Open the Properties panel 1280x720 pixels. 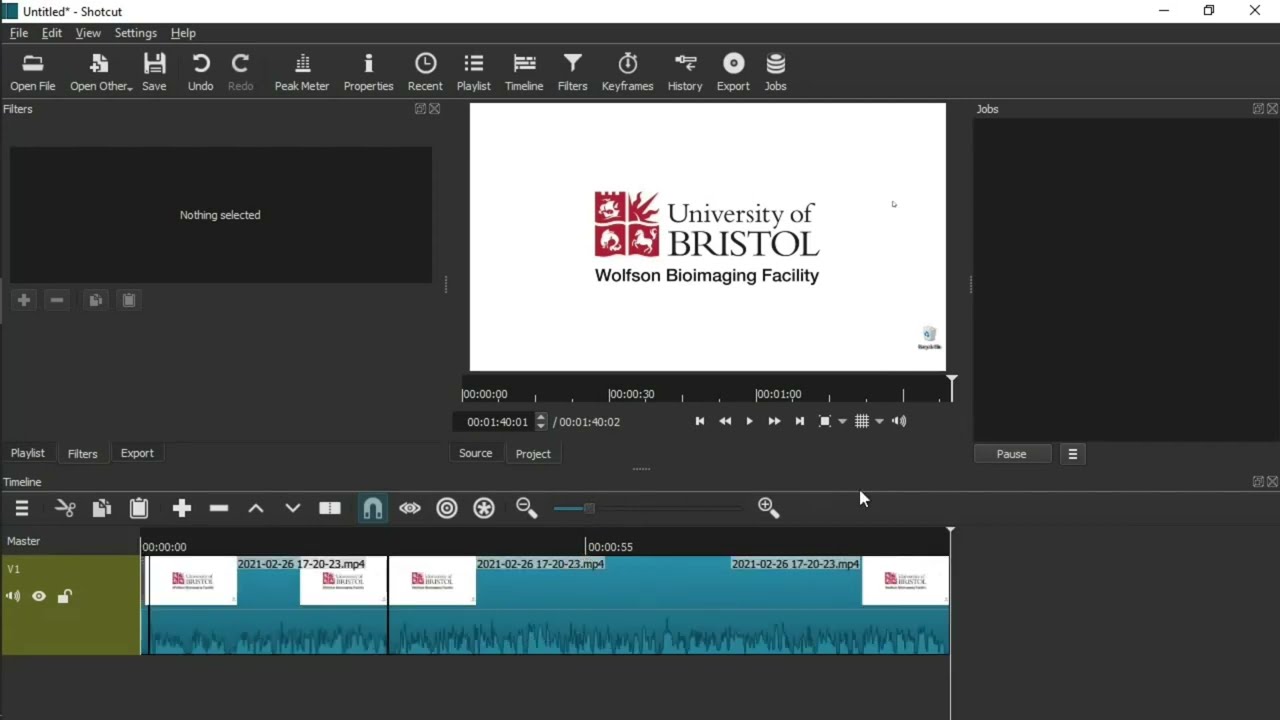368,73
